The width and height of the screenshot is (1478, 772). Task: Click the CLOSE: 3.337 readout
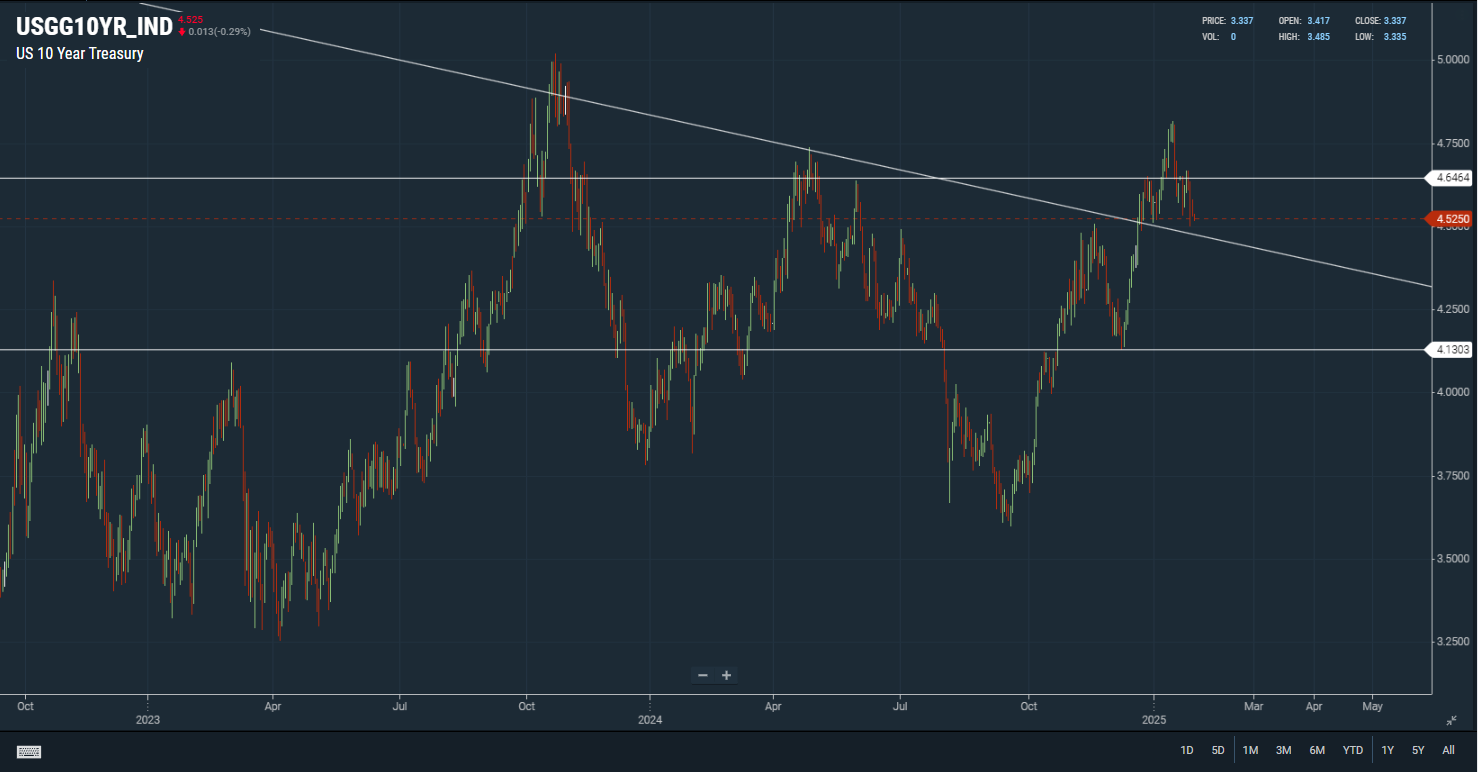point(1380,21)
